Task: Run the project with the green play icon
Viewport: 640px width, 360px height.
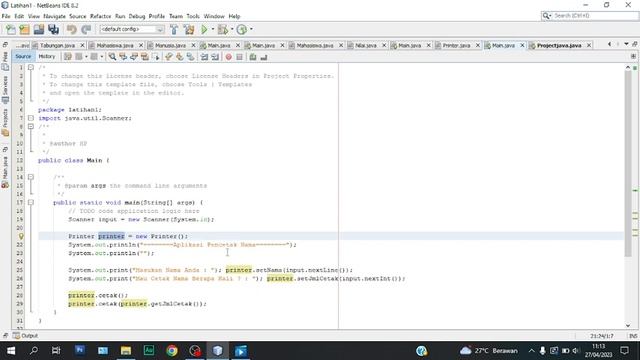Action: tap(204, 29)
